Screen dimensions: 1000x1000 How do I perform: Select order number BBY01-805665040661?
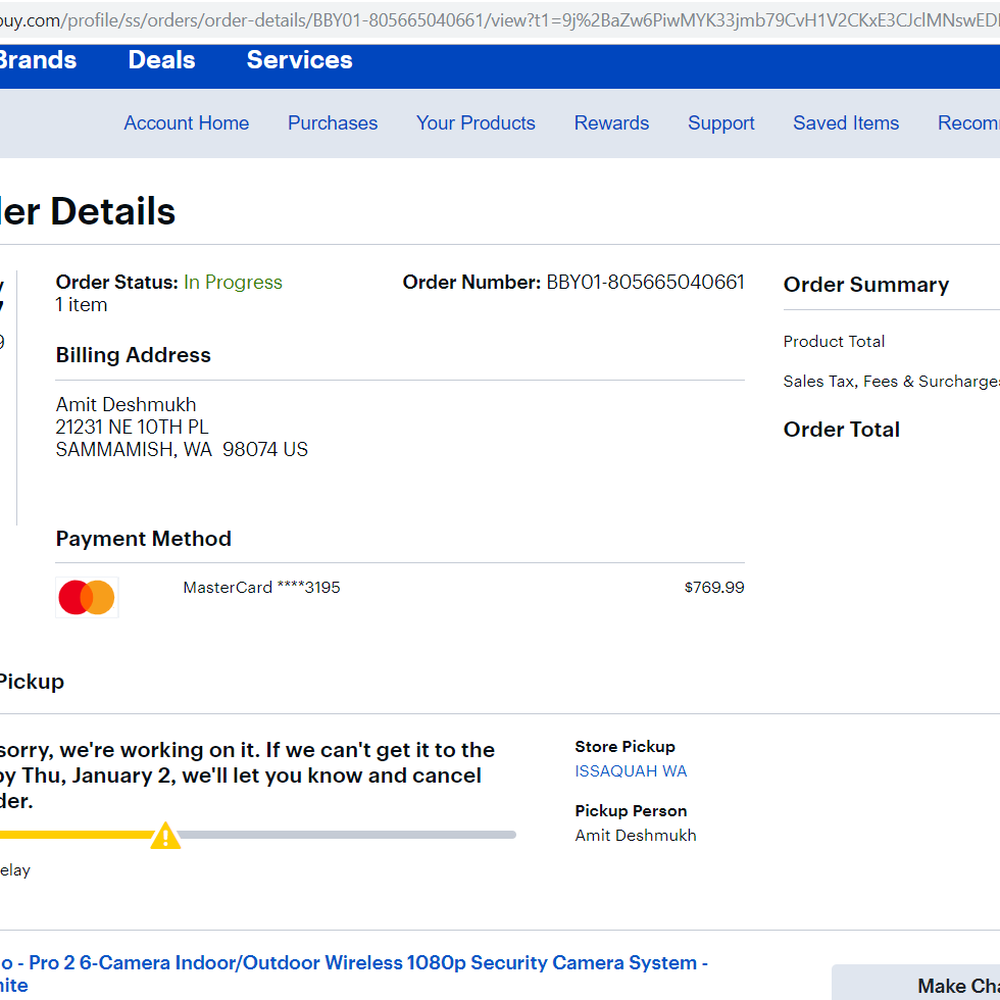click(x=645, y=282)
